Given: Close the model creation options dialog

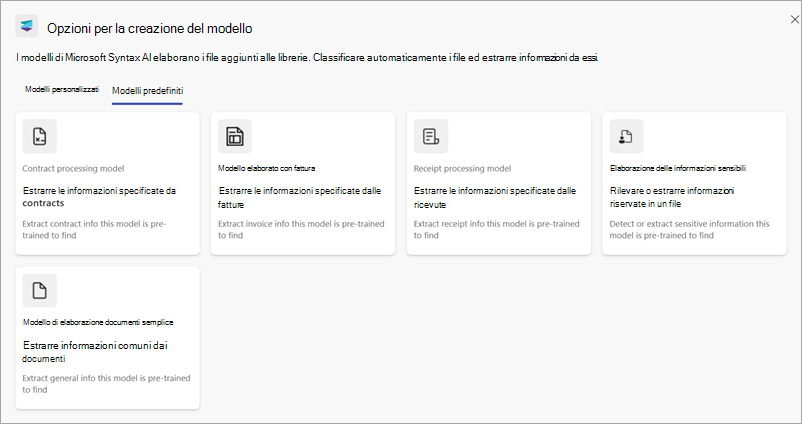Looking at the screenshot, I should [x=794, y=19].
